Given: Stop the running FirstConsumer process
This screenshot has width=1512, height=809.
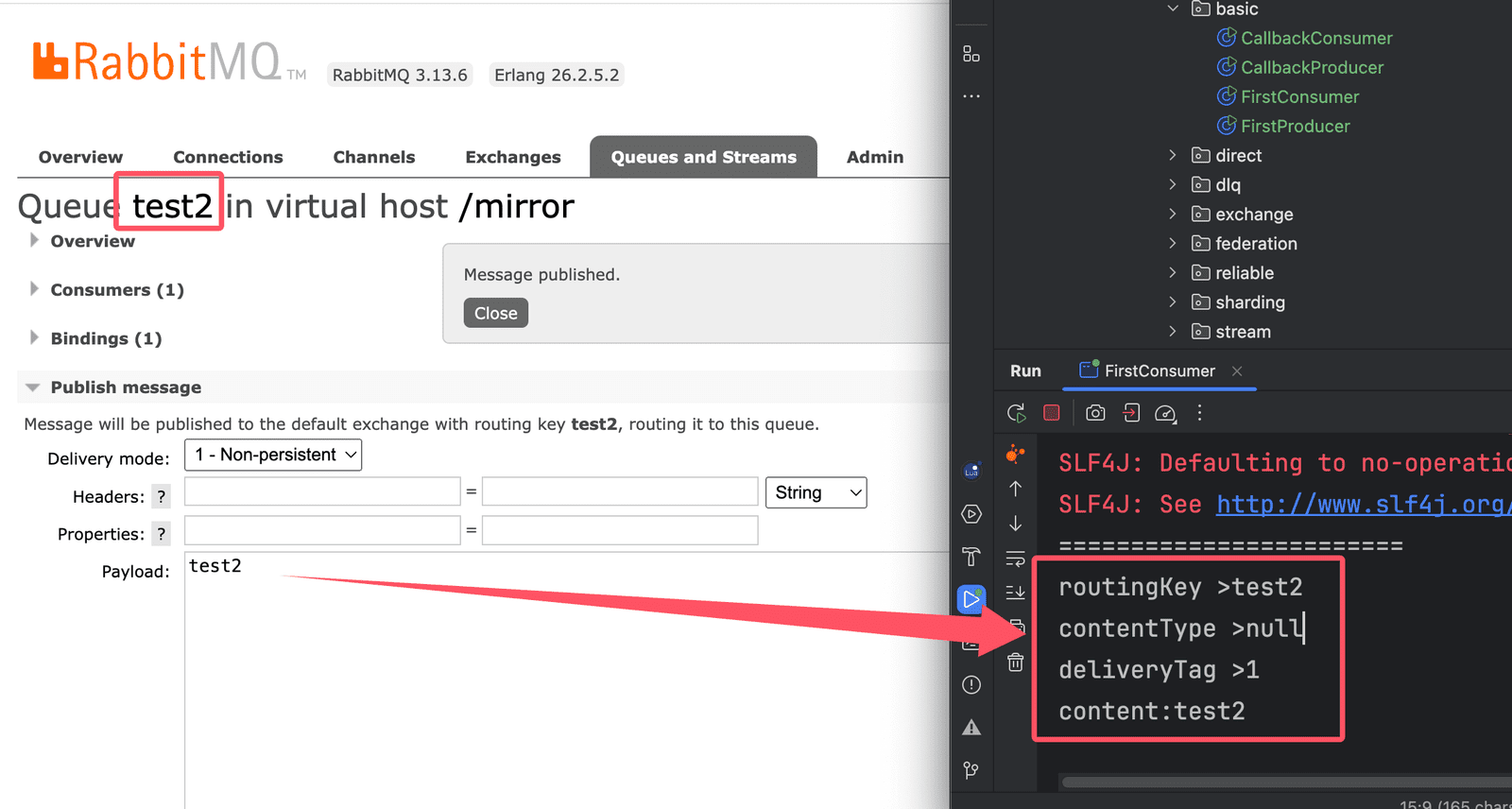Looking at the screenshot, I should point(1052,413).
